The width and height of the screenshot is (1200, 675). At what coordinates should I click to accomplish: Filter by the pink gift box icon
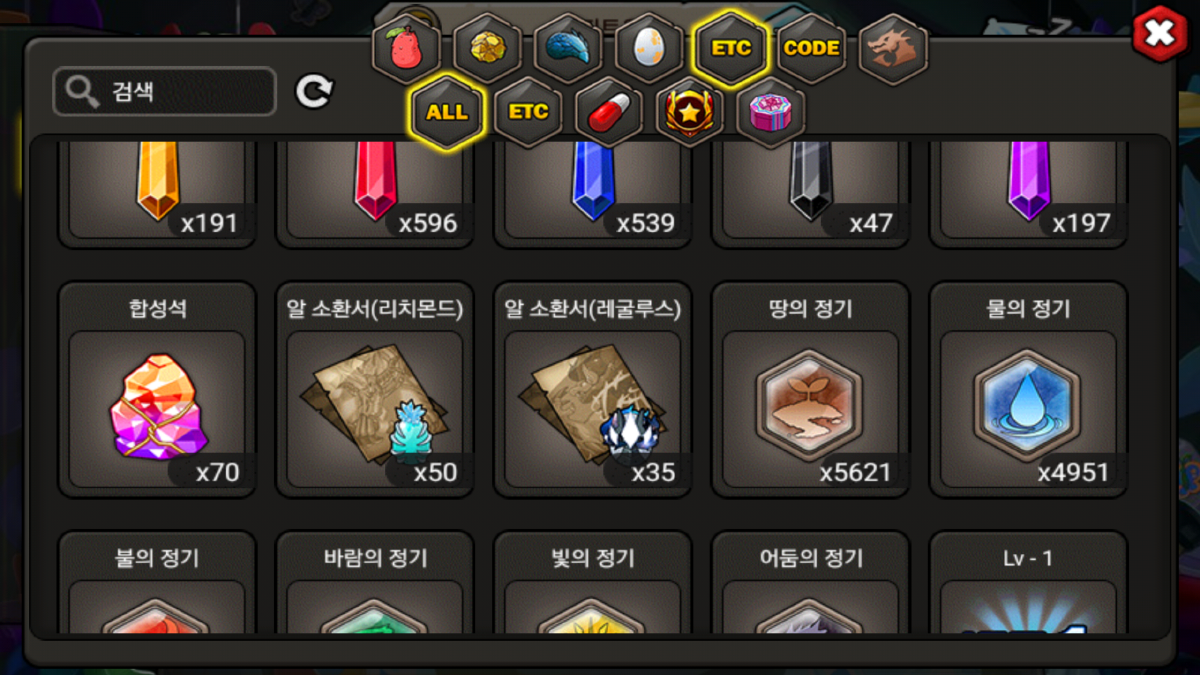click(771, 111)
